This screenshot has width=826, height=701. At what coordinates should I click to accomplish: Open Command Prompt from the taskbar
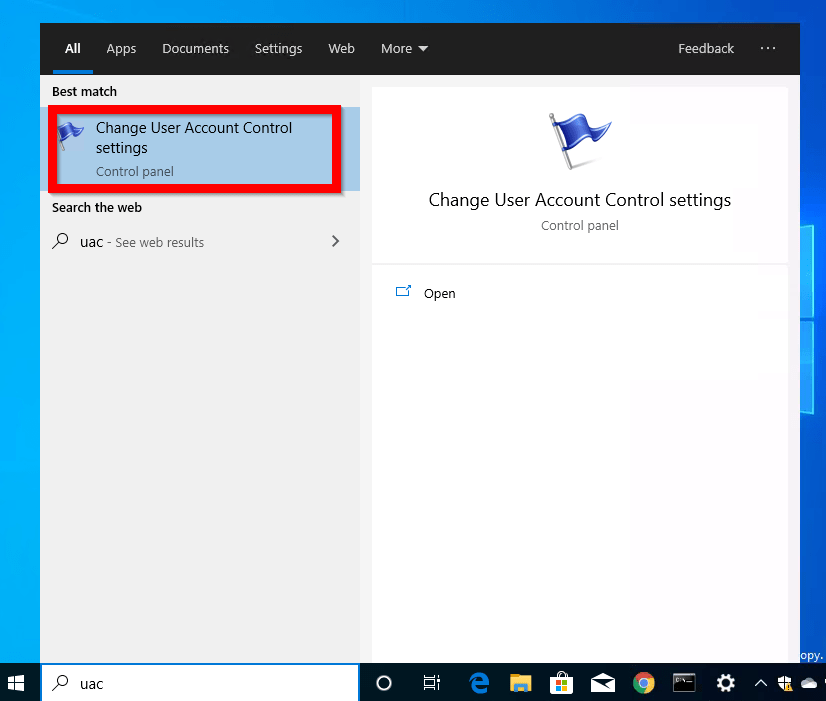684,683
